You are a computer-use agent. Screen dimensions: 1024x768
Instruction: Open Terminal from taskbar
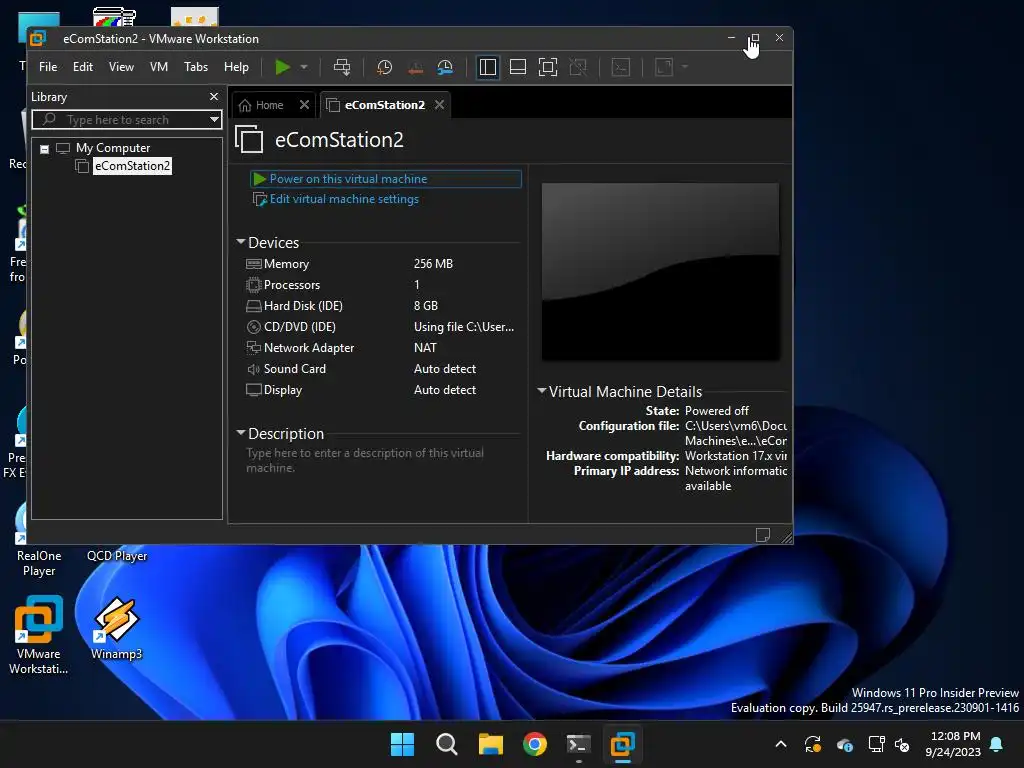(579, 744)
